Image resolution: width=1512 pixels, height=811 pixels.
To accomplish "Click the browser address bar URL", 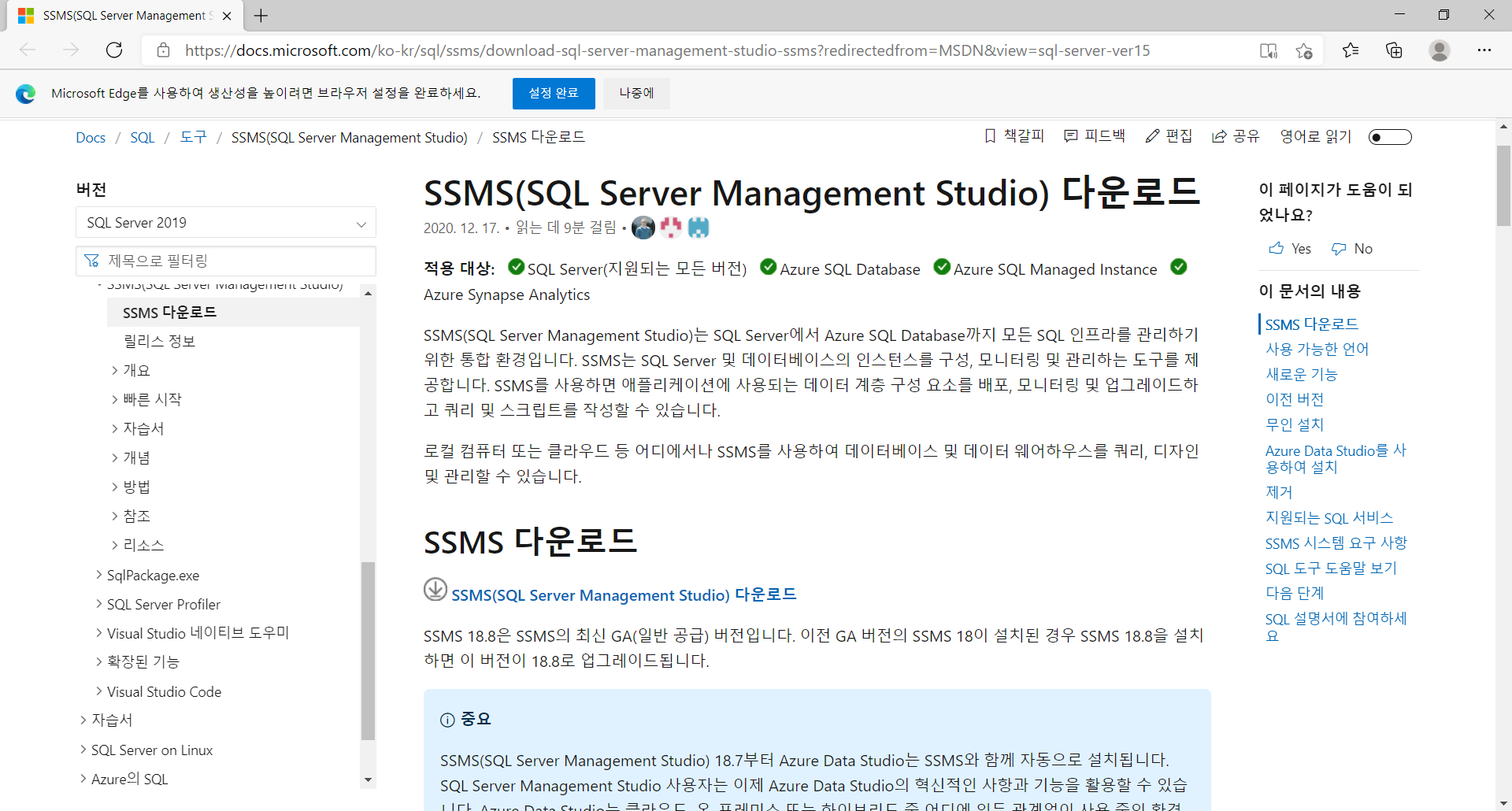I will 668,50.
